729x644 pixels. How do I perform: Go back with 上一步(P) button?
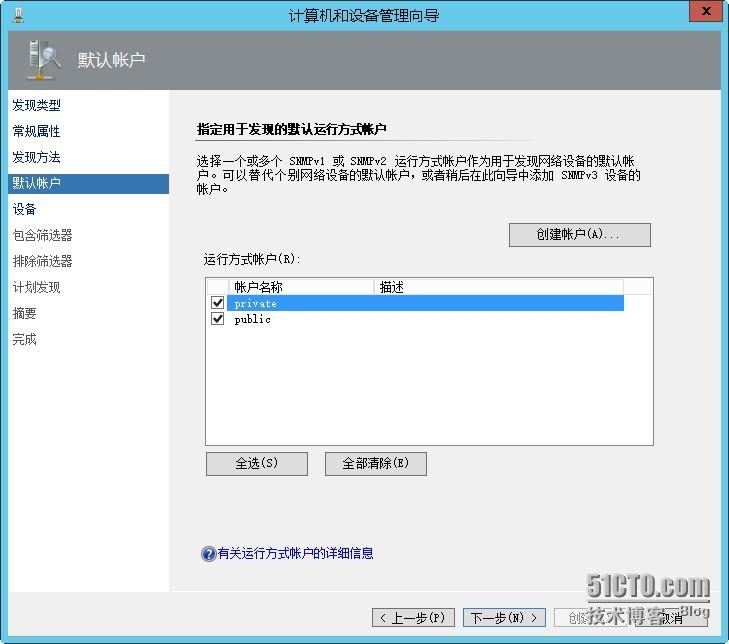[x=413, y=618]
